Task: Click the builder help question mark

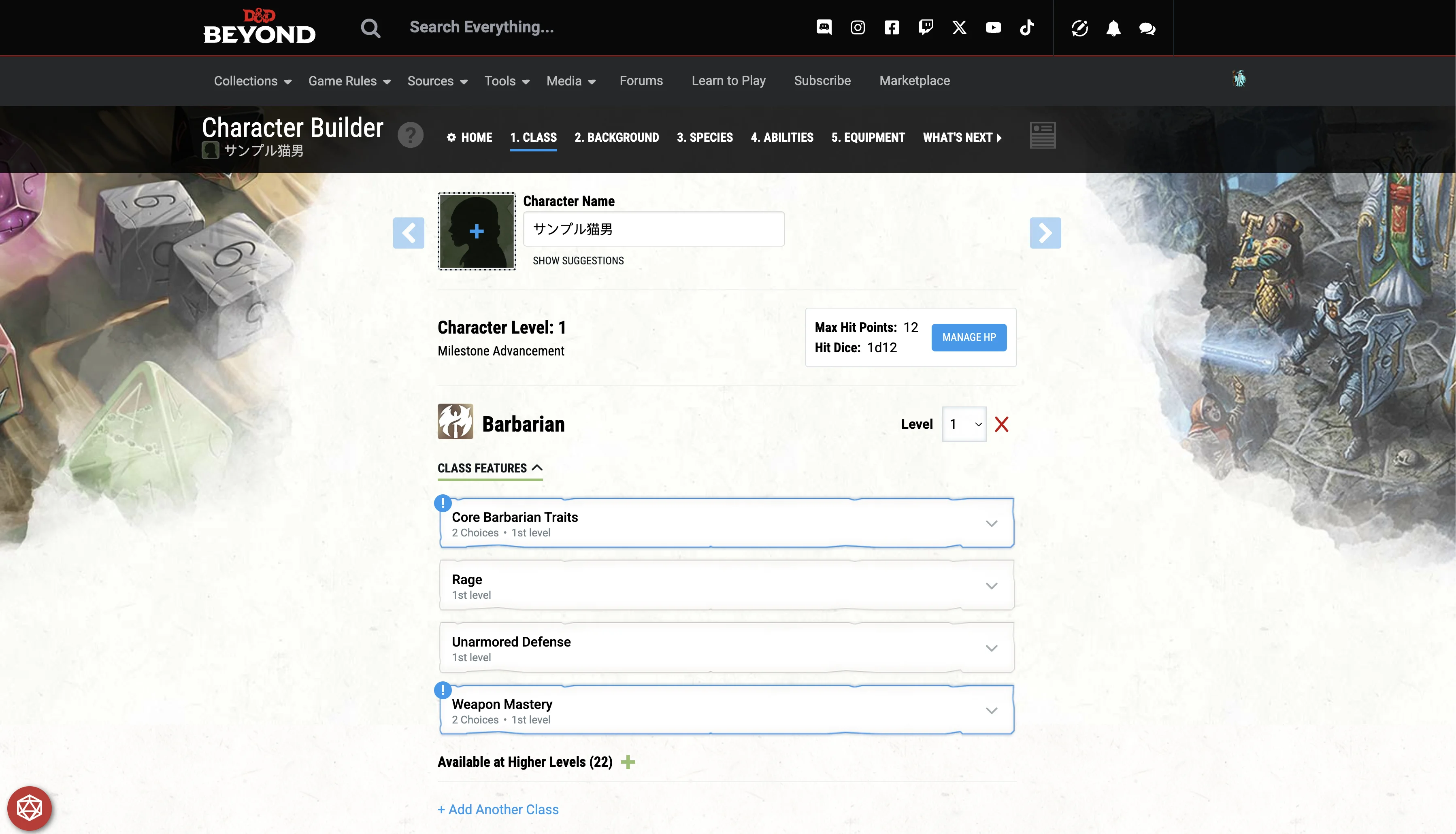Action: pos(410,135)
